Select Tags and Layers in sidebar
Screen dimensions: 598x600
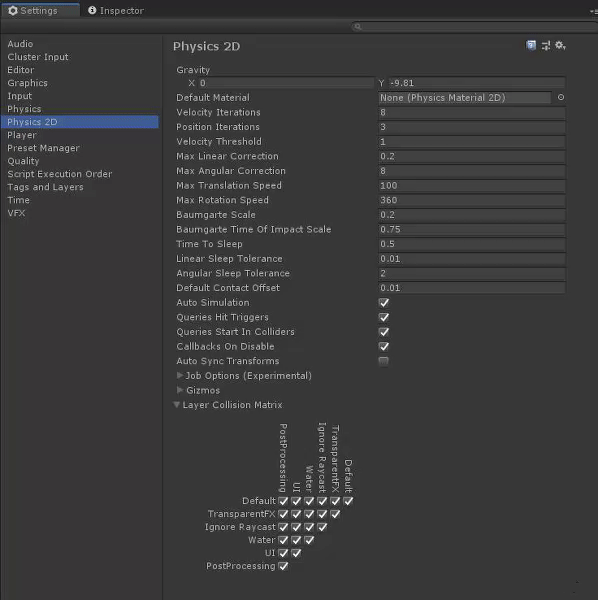(46, 187)
